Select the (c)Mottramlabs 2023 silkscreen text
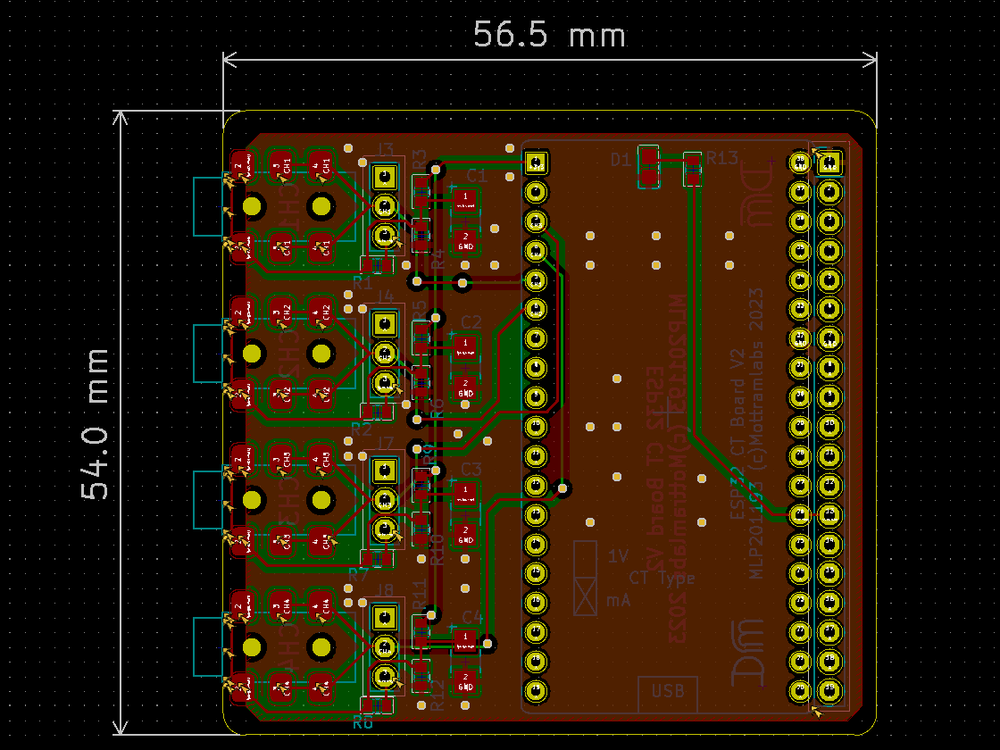Screen dimensions: 1000x750 coord(756,380)
